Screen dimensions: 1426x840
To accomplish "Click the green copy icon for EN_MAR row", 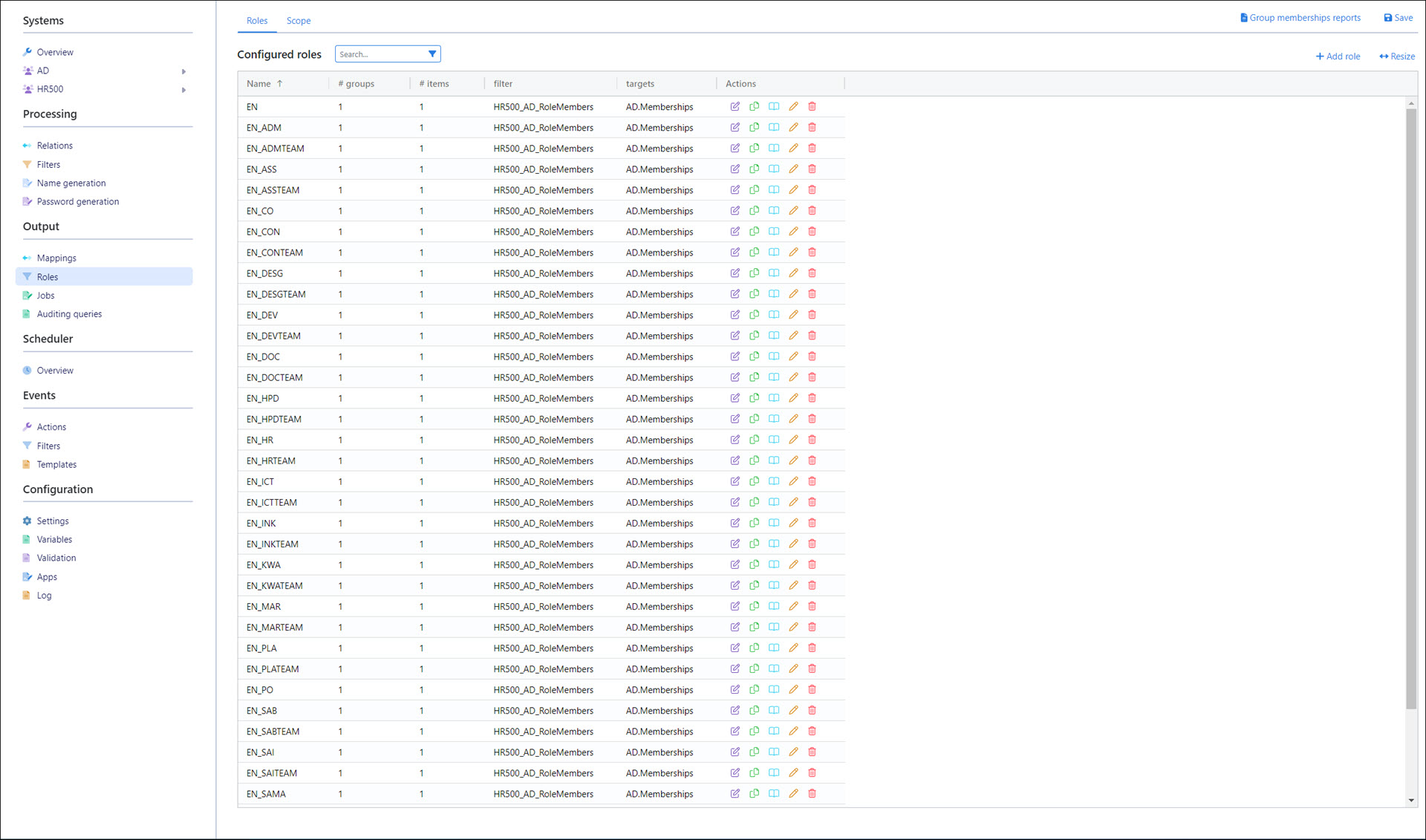I will (x=754, y=606).
